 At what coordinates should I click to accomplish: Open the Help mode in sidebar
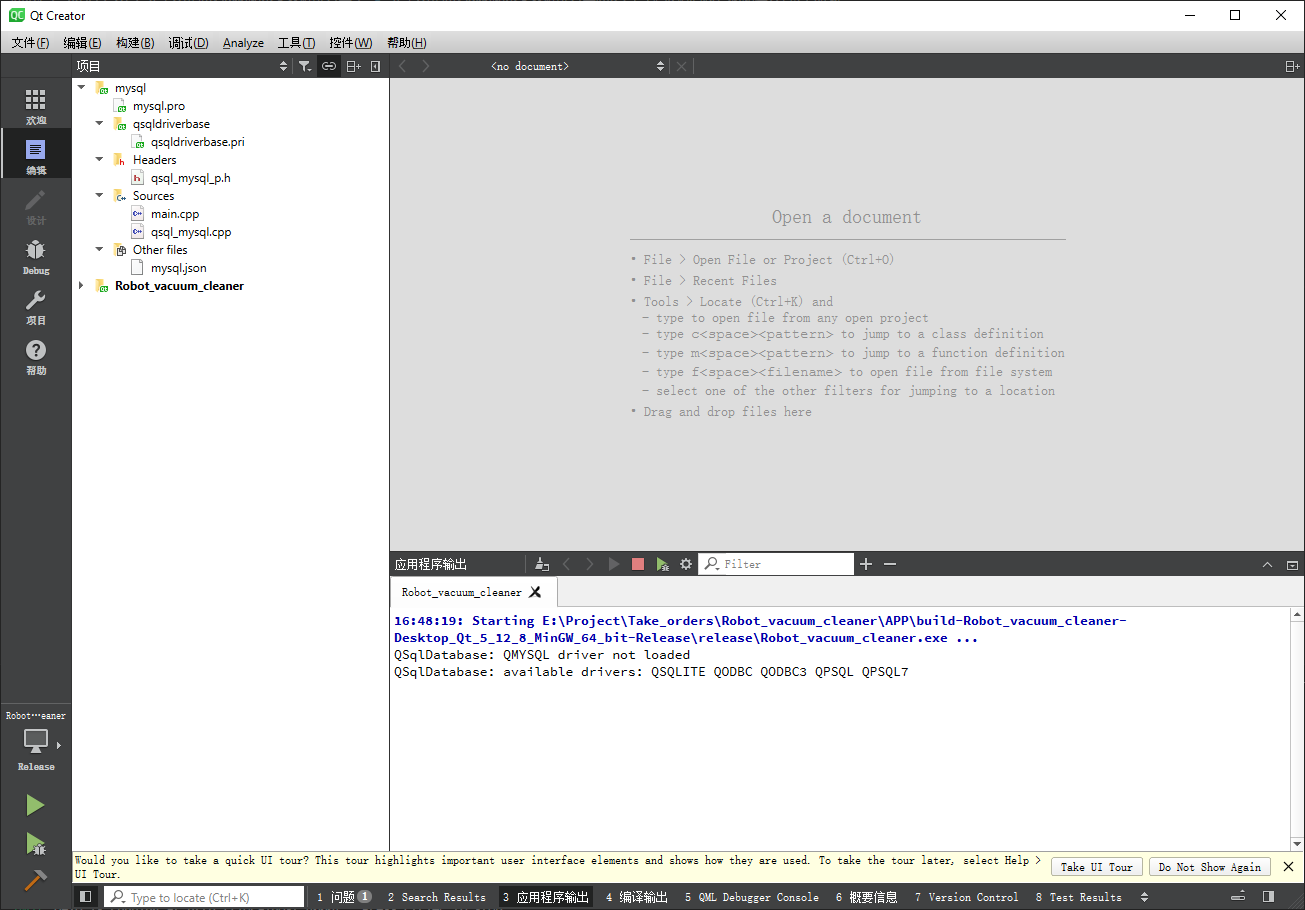(x=36, y=356)
